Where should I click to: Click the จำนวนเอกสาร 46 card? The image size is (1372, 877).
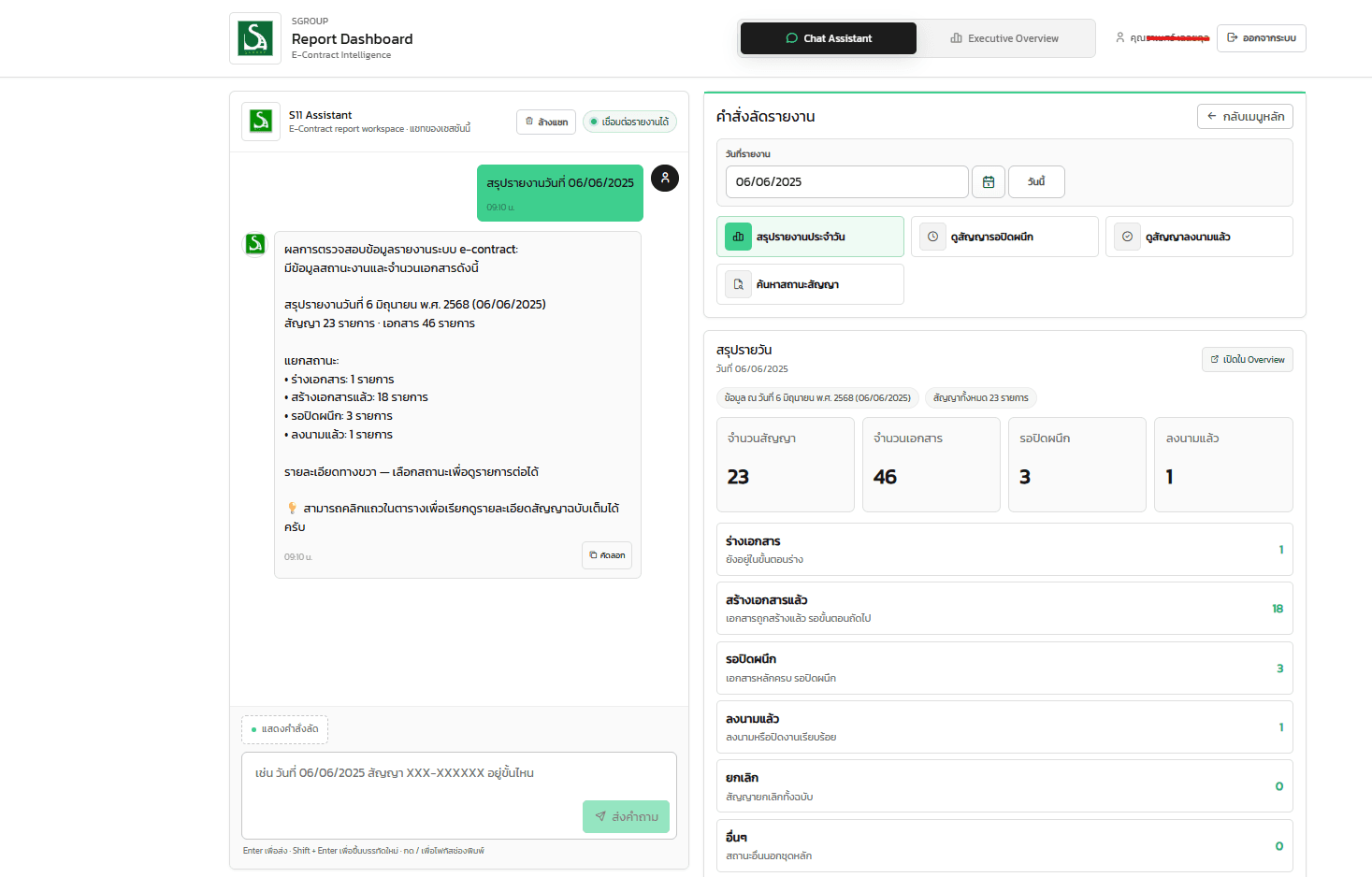click(932, 465)
